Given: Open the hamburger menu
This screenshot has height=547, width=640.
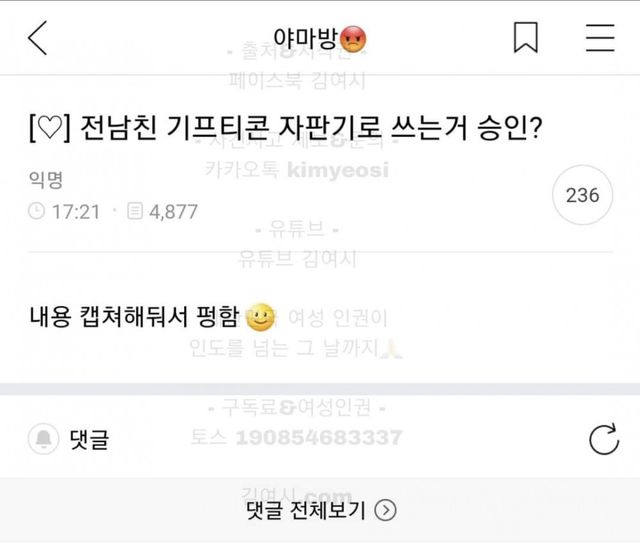Looking at the screenshot, I should [600, 37].
